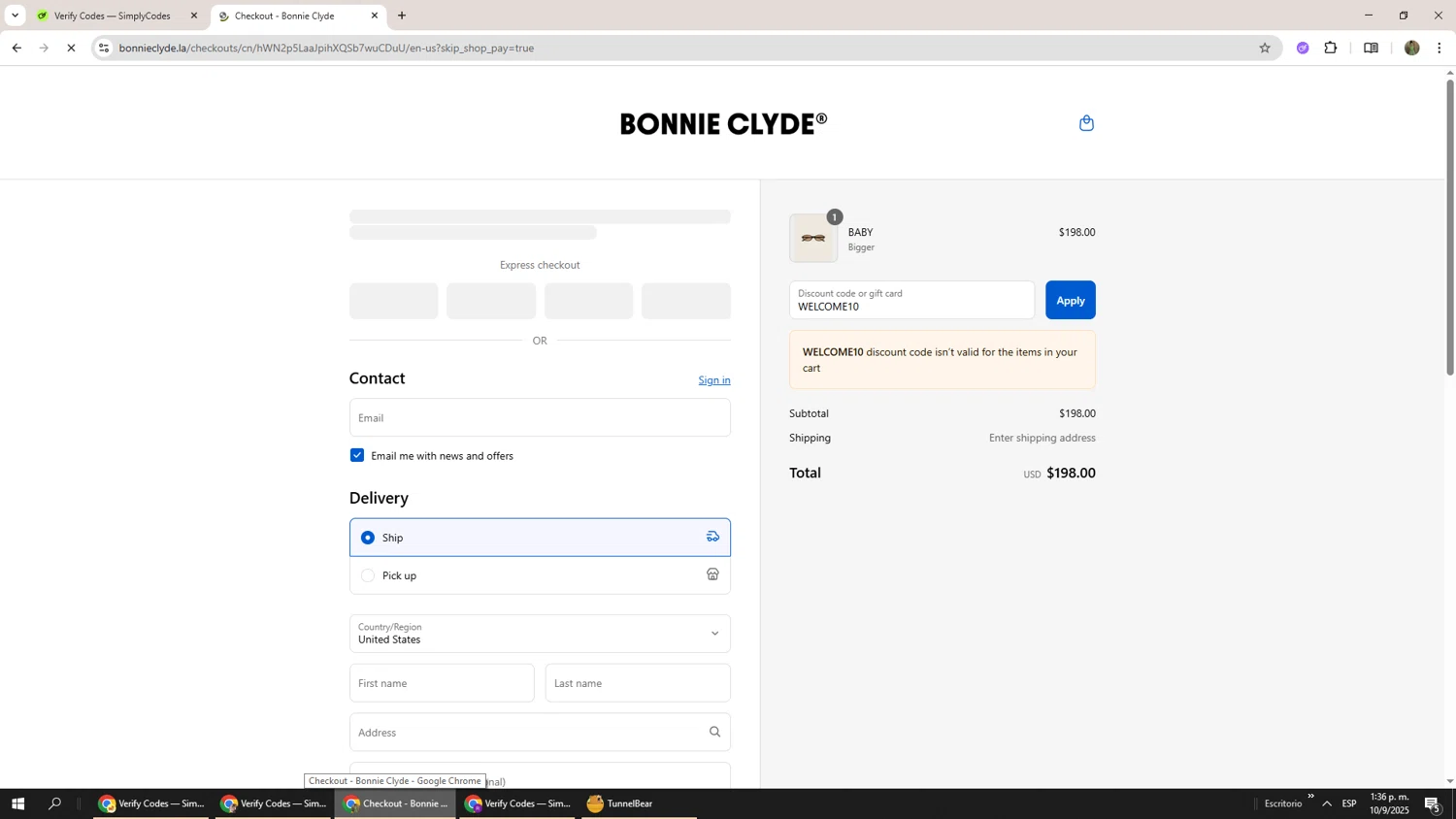Open first Verify Codes taskbar window
The width and height of the screenshot is (1456, 819).
click(x=151, y=803)
